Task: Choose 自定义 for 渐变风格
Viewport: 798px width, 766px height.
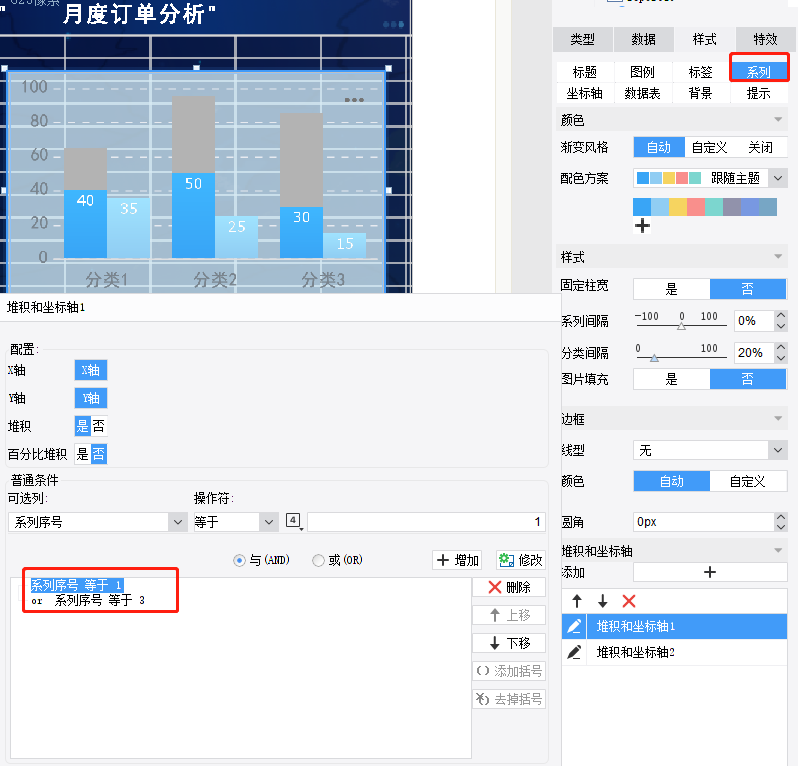Action: [x=709, y=147]
